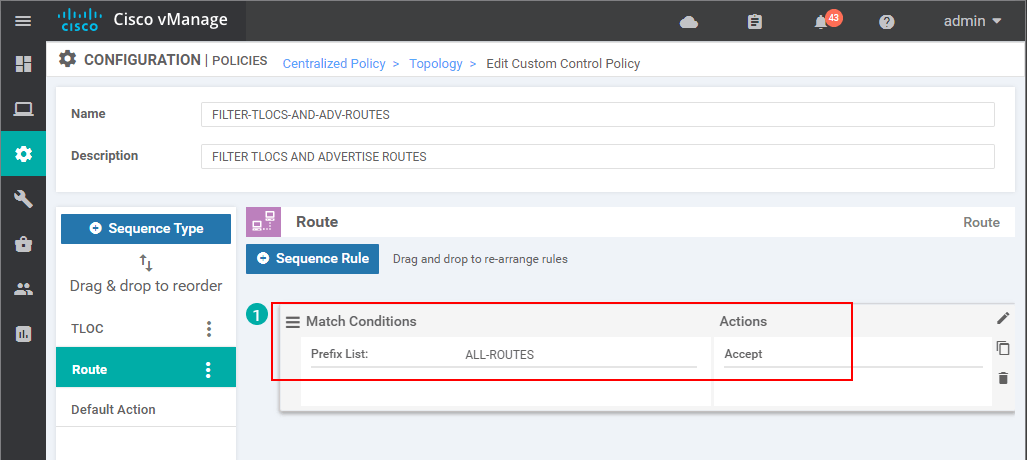Open the Tools wrench icon in sidebar
Image resolution: width=1027 pixels, height=460 pixels.
24,199
